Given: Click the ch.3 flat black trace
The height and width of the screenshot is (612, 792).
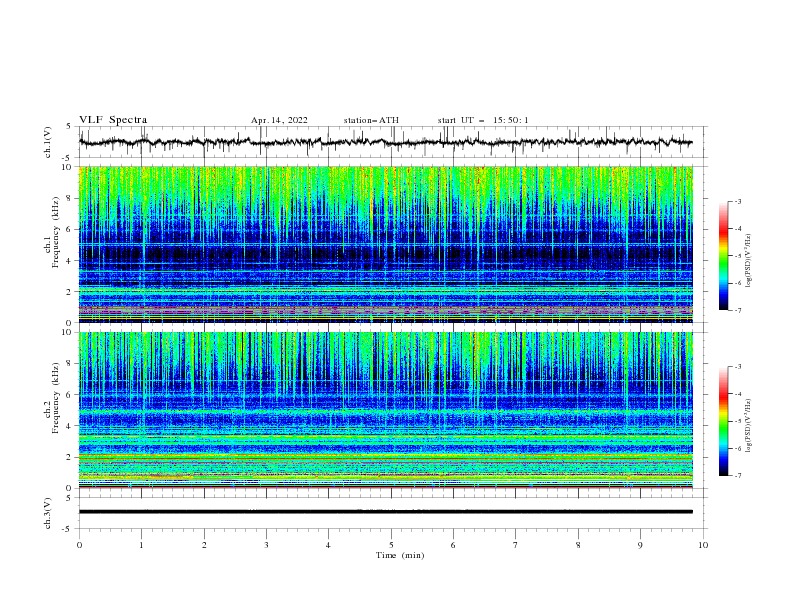Looking at the screenshot, I should (386, 512).
